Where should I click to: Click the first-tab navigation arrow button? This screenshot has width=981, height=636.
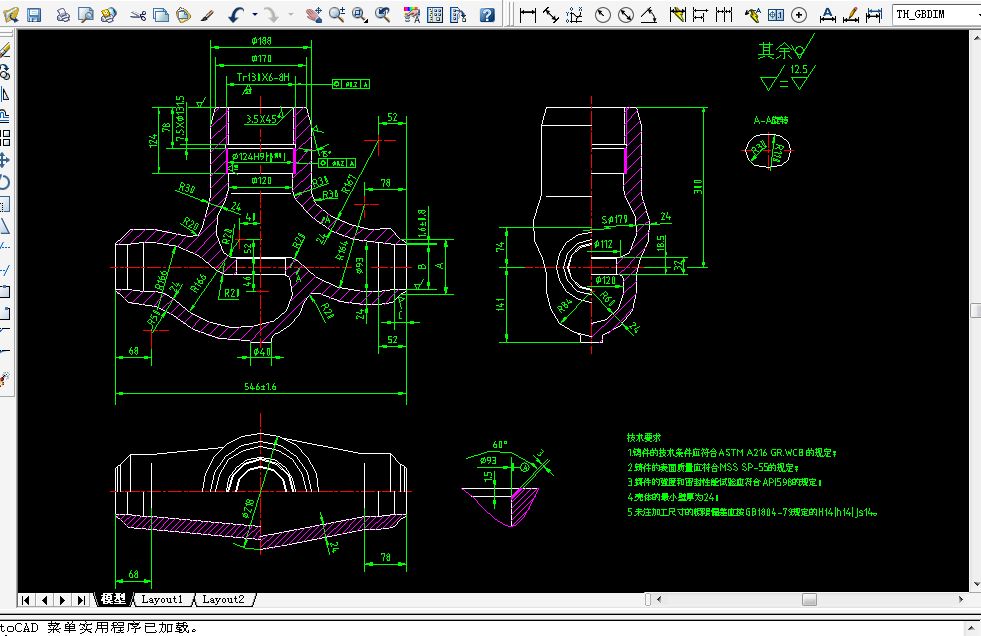click(26, 600)
